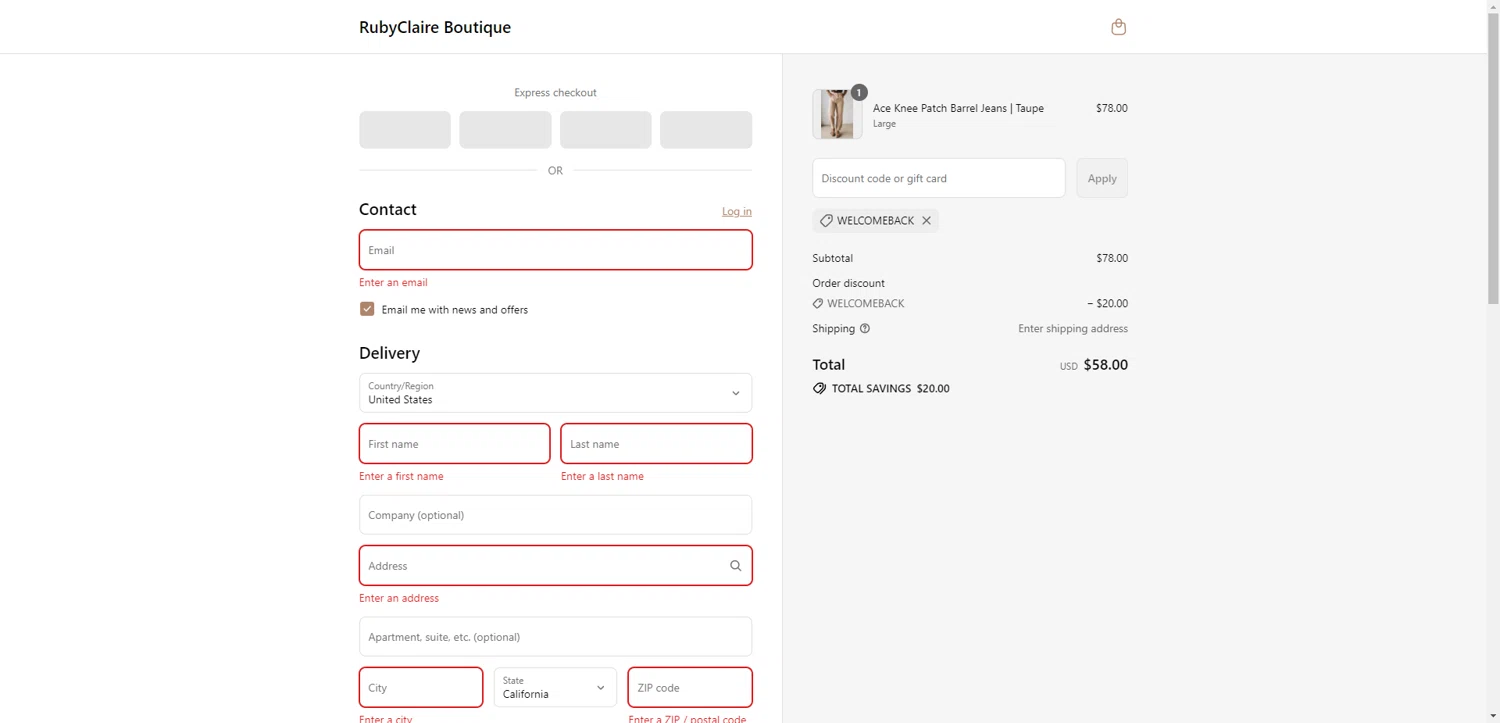Open the shopping bag cart icon

pos(1118,27)
